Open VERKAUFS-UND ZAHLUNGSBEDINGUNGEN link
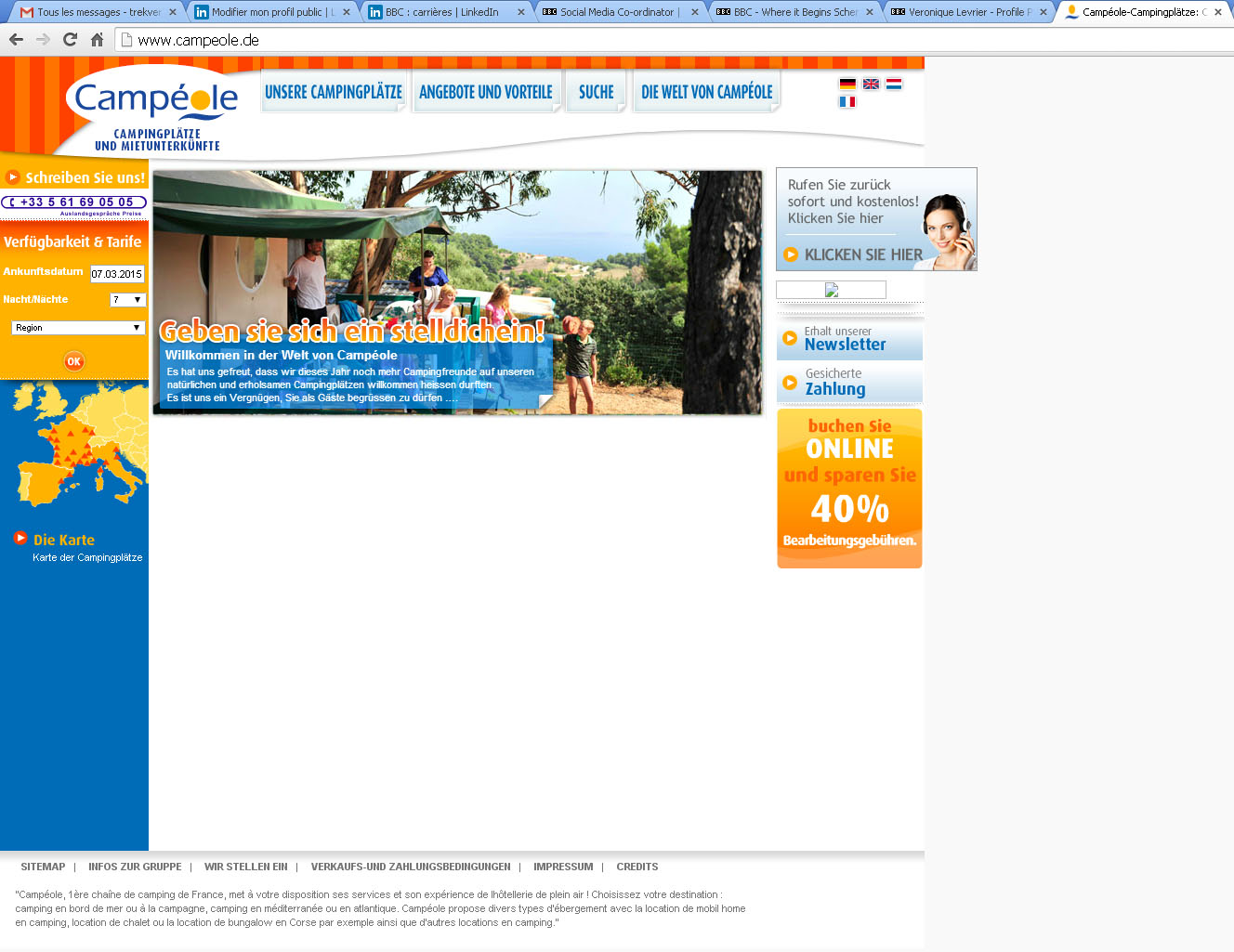The image size is (1234, 952). (x=411, y=867)
